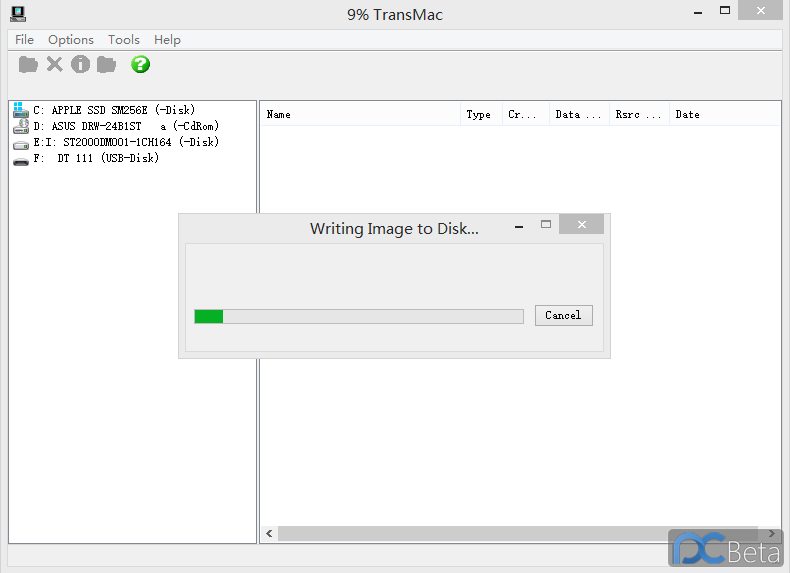The width and height of the screenshot is (790, 573).
Task: Click the E:I: hard disk icon
Action: tap(21, 145)
